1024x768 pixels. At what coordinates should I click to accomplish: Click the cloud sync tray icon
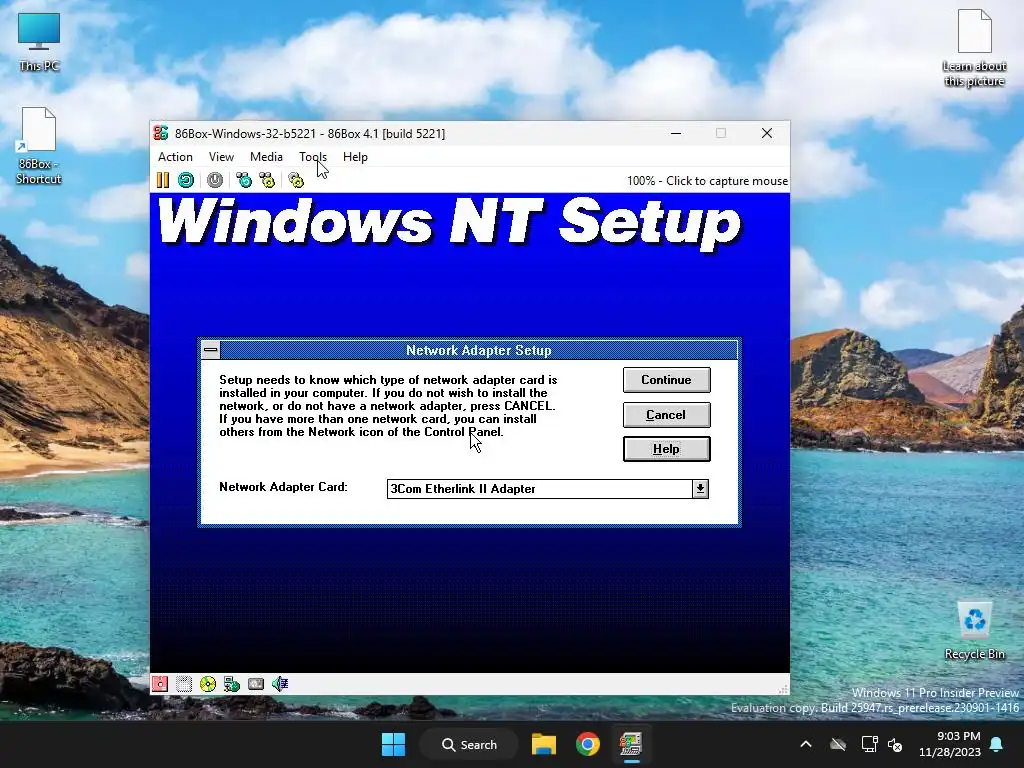(838, 744)
